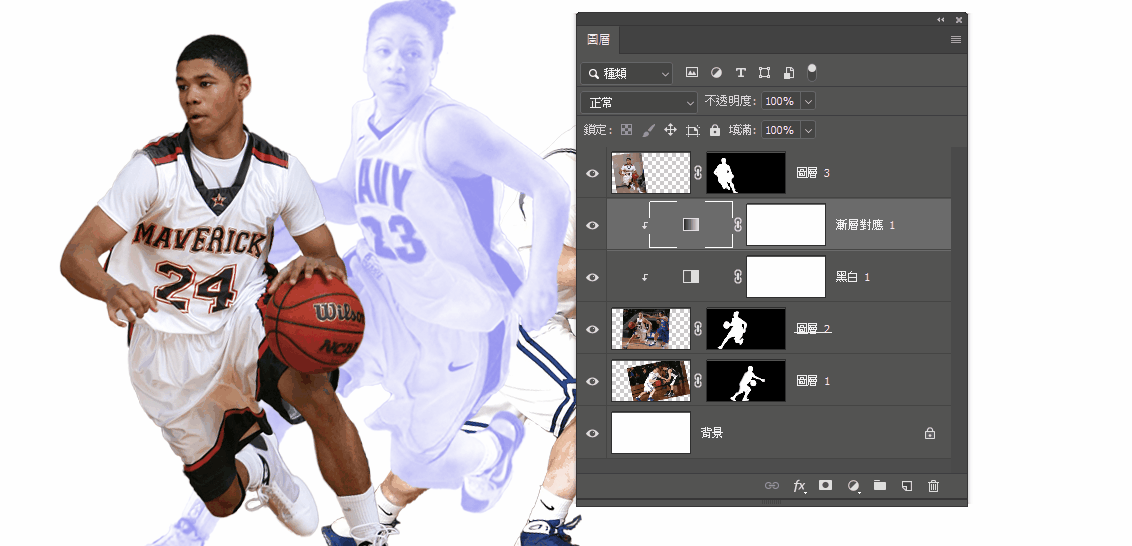Create a new layer icon

[x=907, y=485]
